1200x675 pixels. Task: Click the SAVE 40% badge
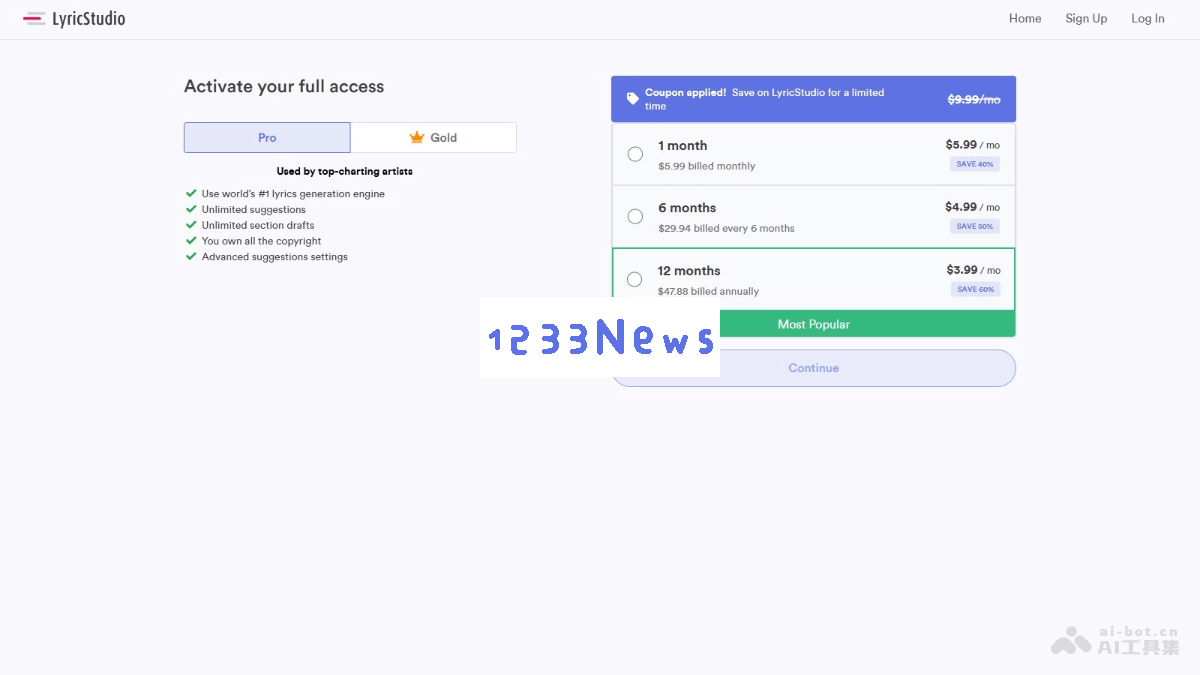tap(975, 164)
